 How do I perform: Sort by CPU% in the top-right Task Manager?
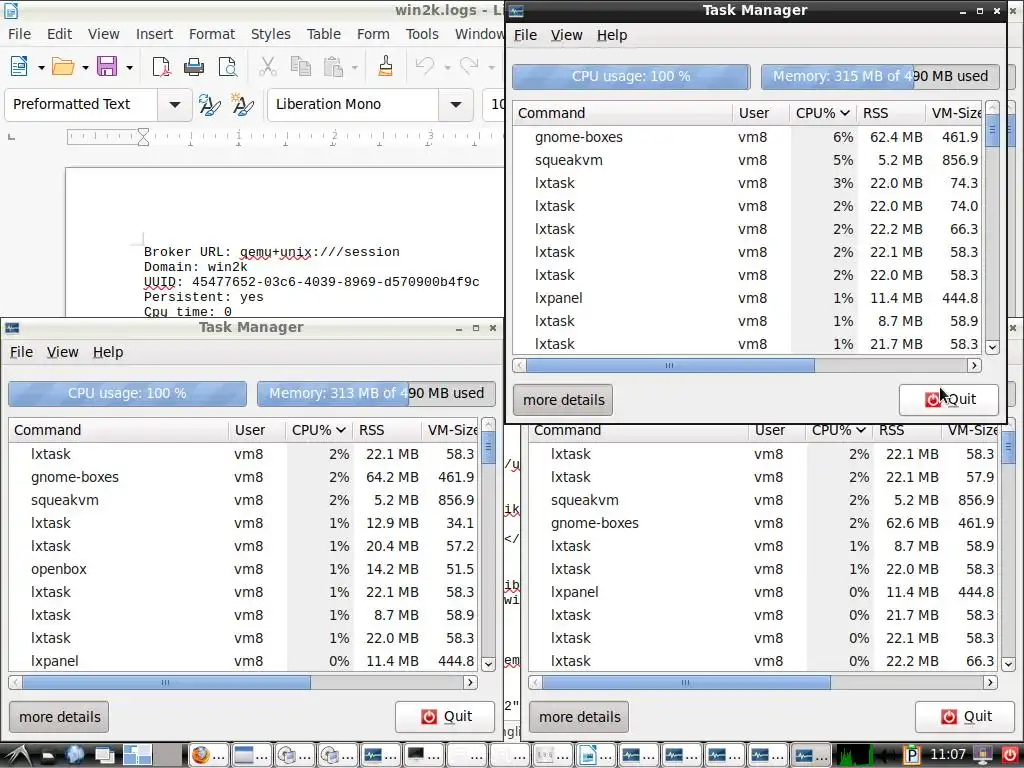point(822,113)
